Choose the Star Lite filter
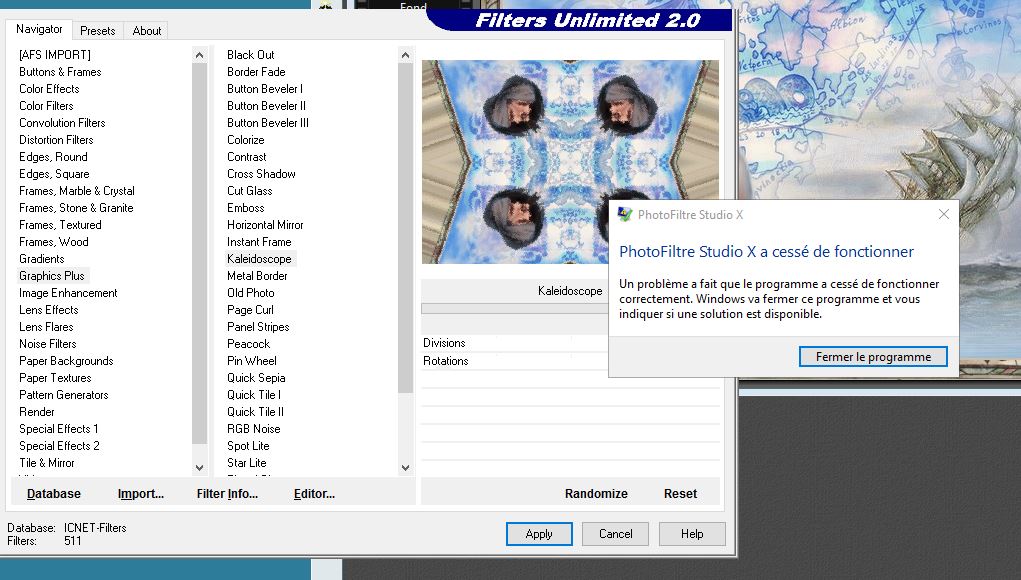 pos(246,463)
